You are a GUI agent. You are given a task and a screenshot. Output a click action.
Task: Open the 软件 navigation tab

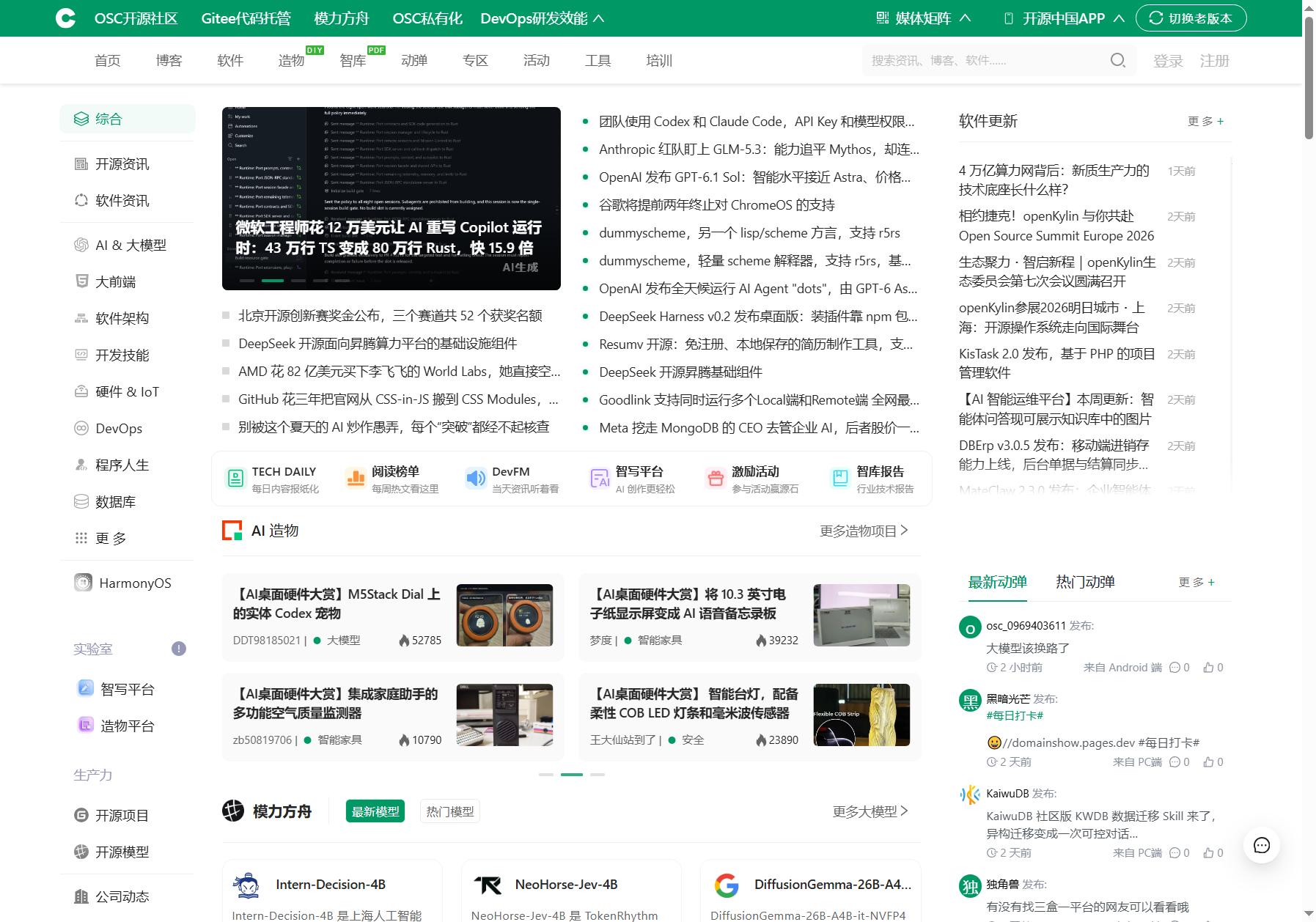[230, 61]
